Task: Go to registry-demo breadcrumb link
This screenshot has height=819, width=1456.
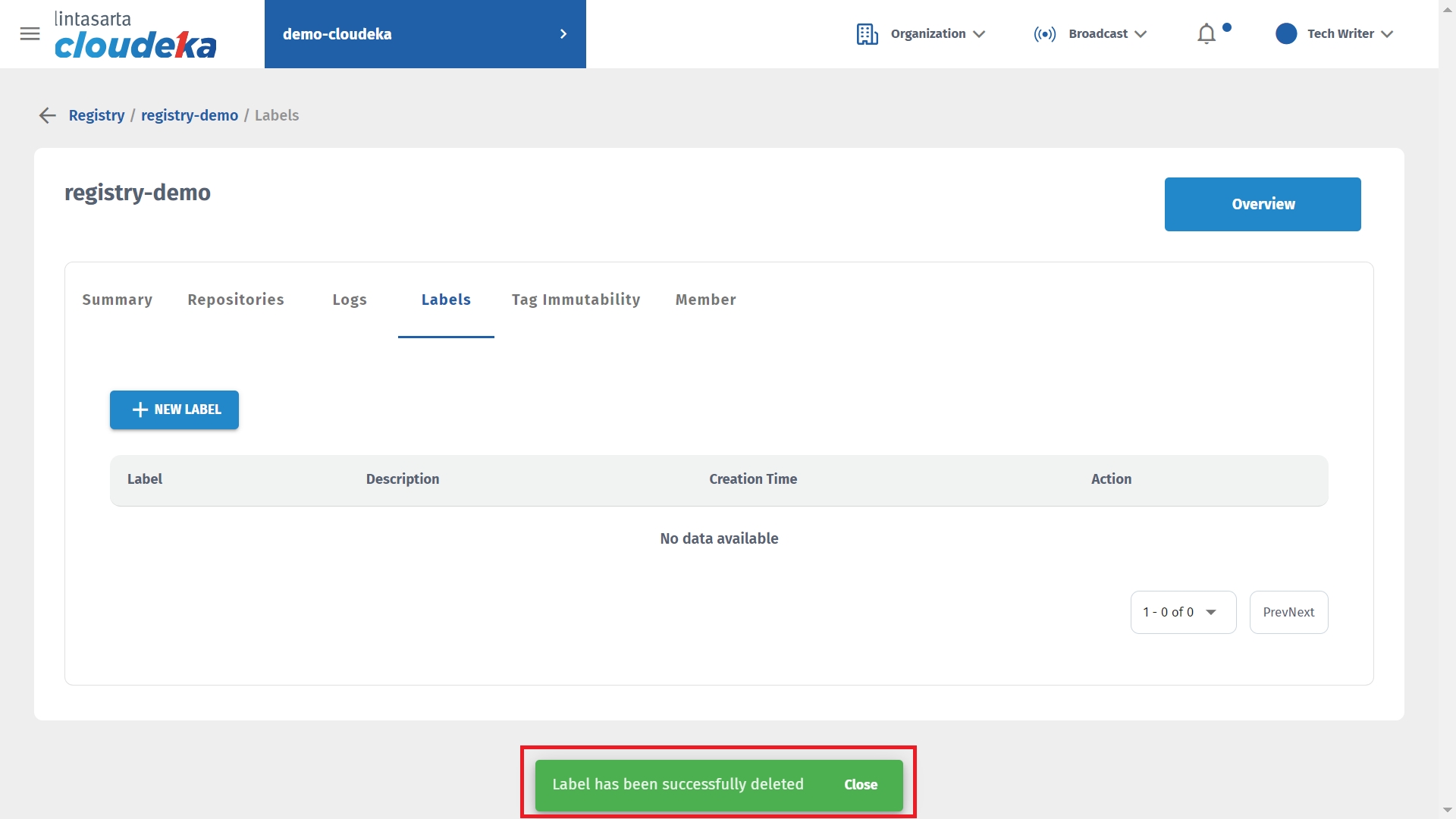Action: (190, 115)
